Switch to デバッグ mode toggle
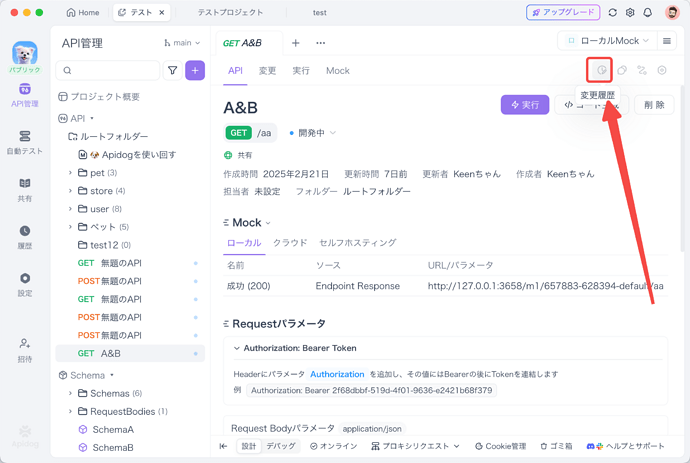The image size is (690, 463). point(280,446)
